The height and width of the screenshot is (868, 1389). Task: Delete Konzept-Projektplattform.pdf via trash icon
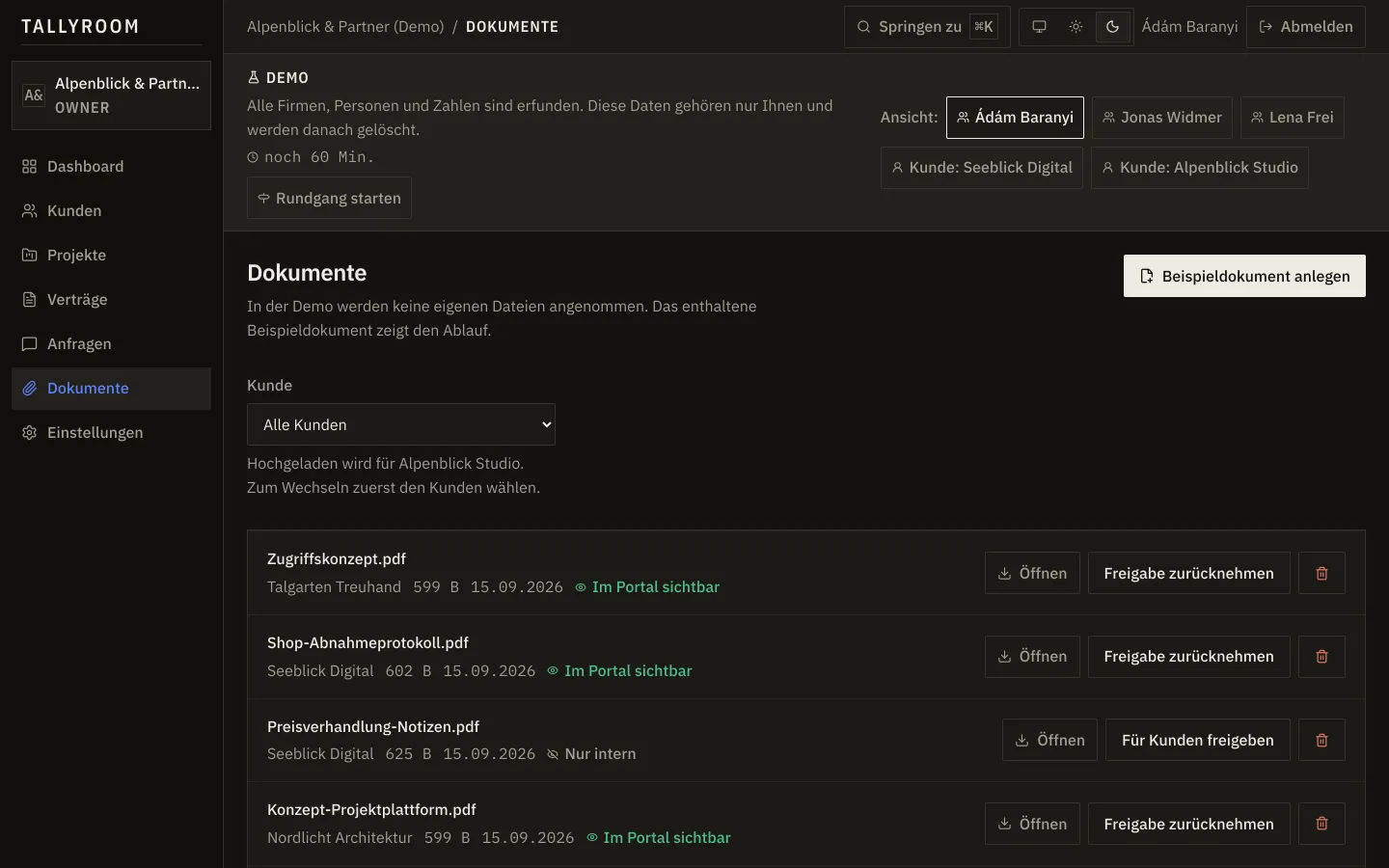tap(1321, 824)
